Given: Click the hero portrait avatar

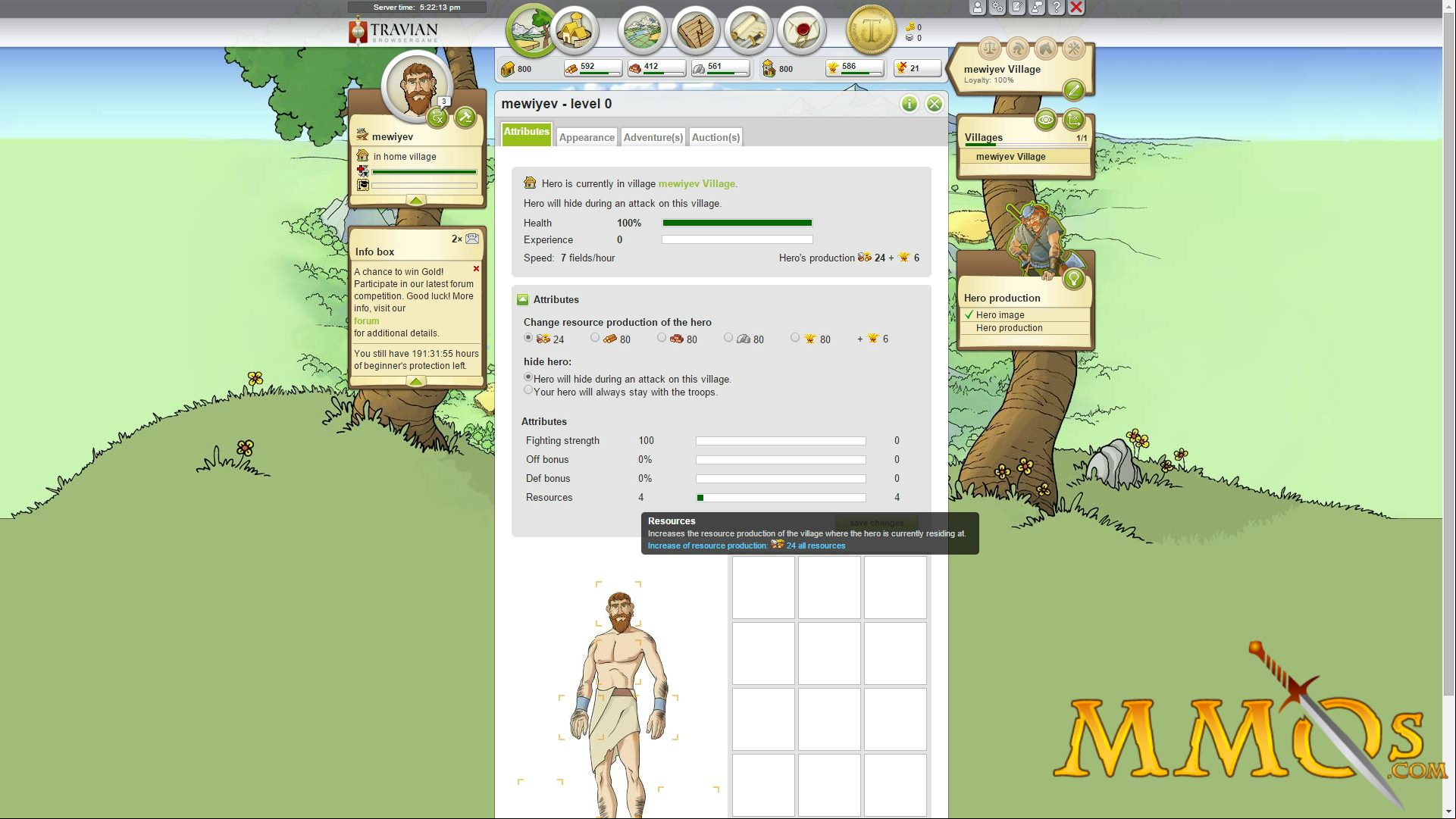Looking at the screenshot, I should (x=416, y=85).
